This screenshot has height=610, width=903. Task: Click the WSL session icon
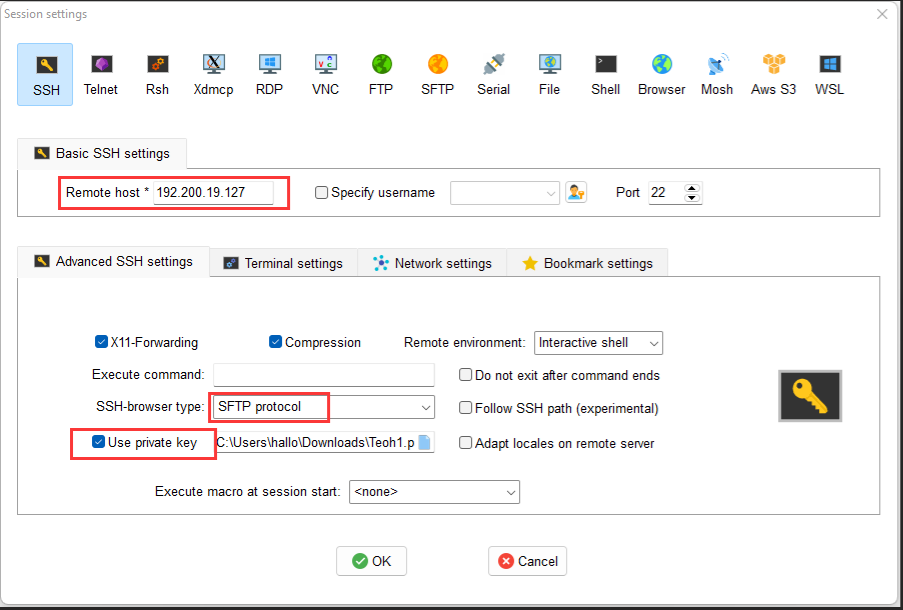click(x=829, y=74)
